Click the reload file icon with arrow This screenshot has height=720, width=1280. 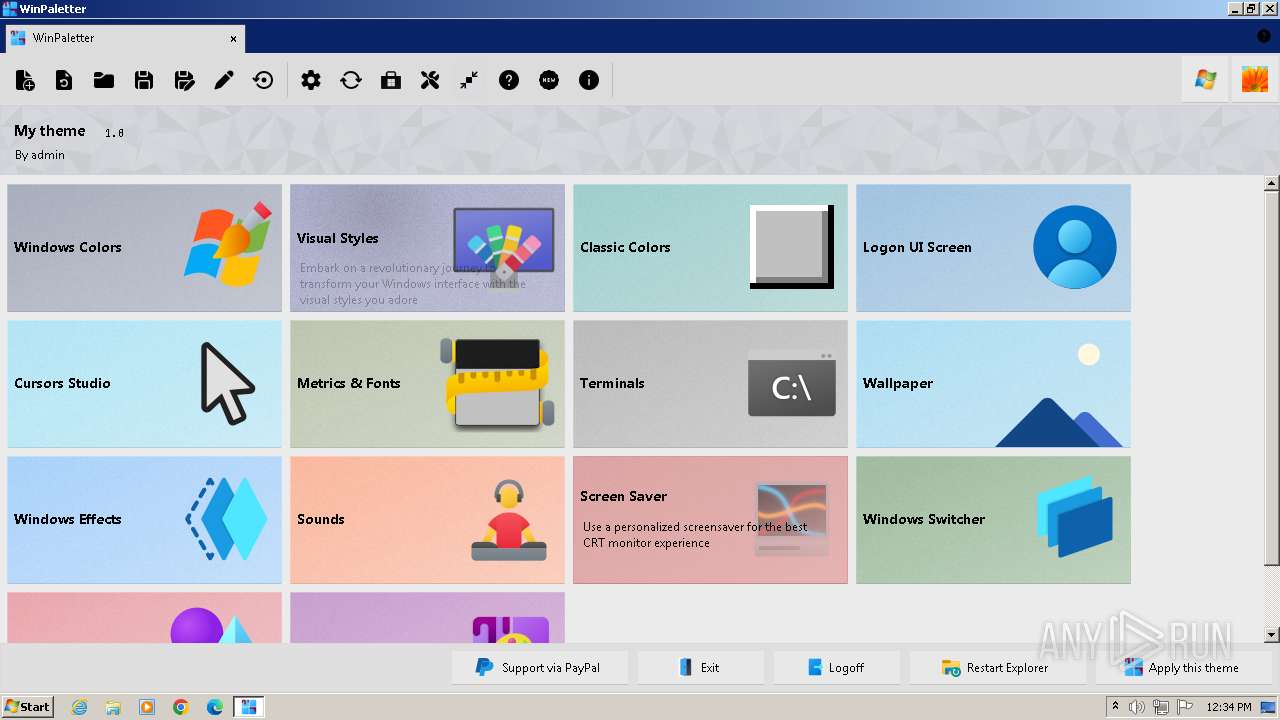[x=64, y=80]
